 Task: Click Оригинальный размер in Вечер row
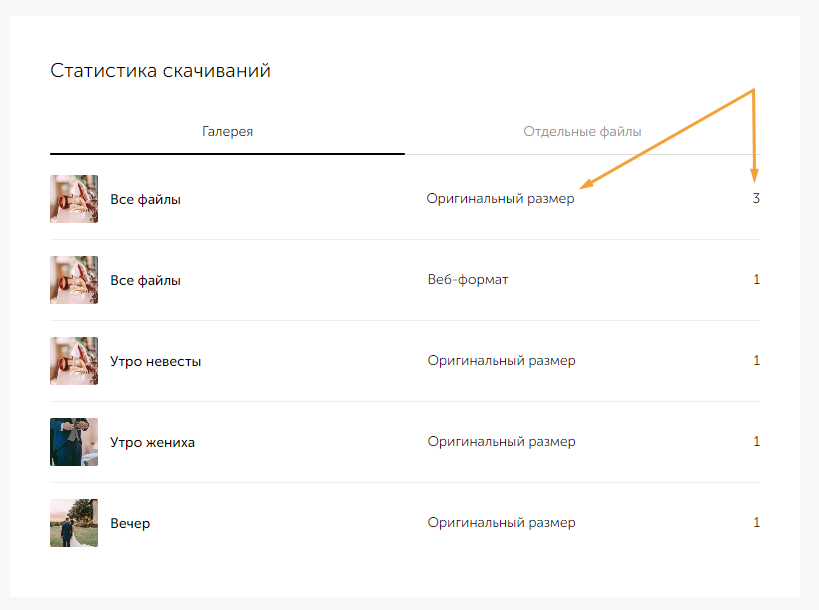pyautogui.click(x=501, y=523)
